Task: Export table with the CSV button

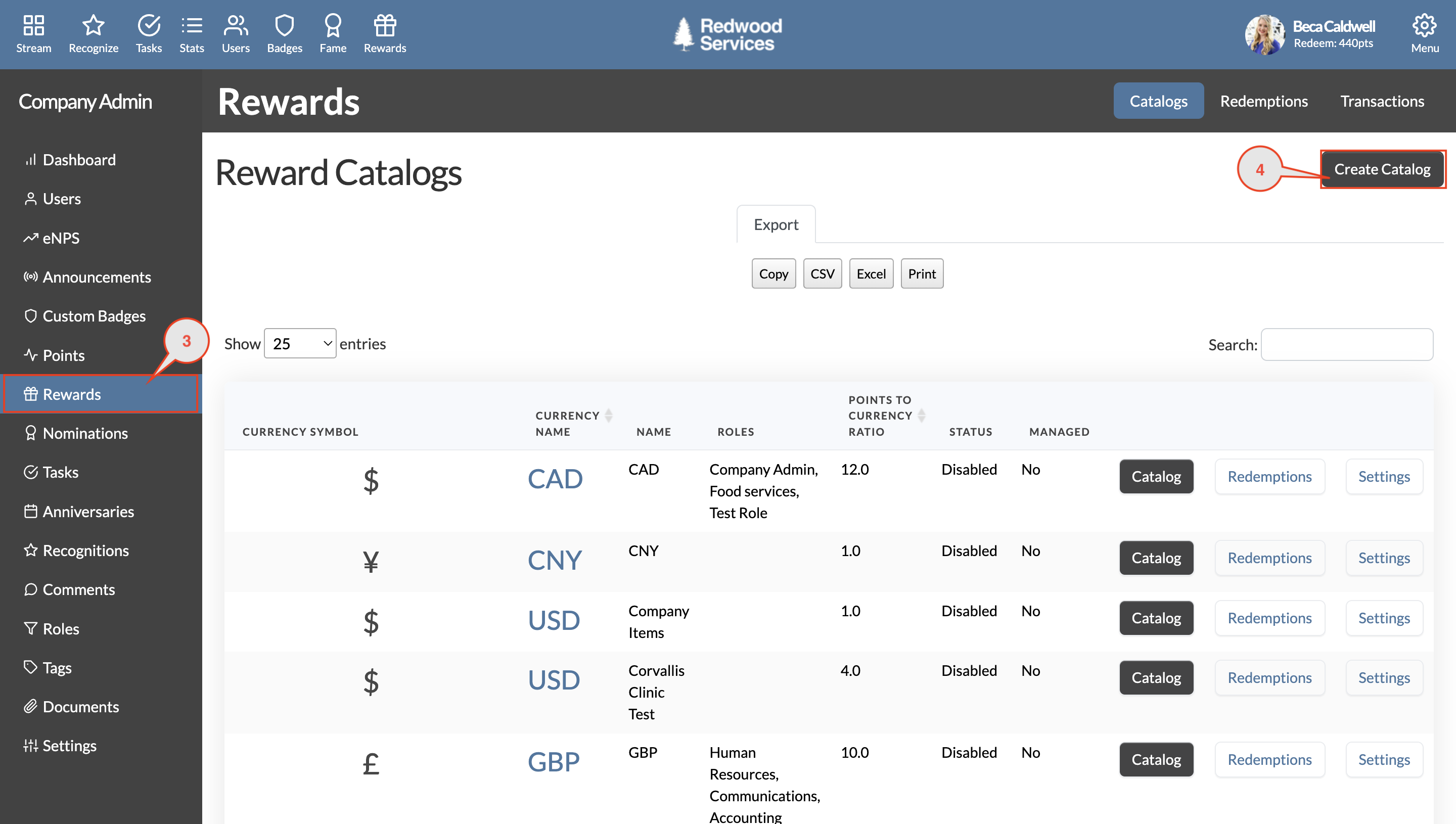Action: pos(822,274)
